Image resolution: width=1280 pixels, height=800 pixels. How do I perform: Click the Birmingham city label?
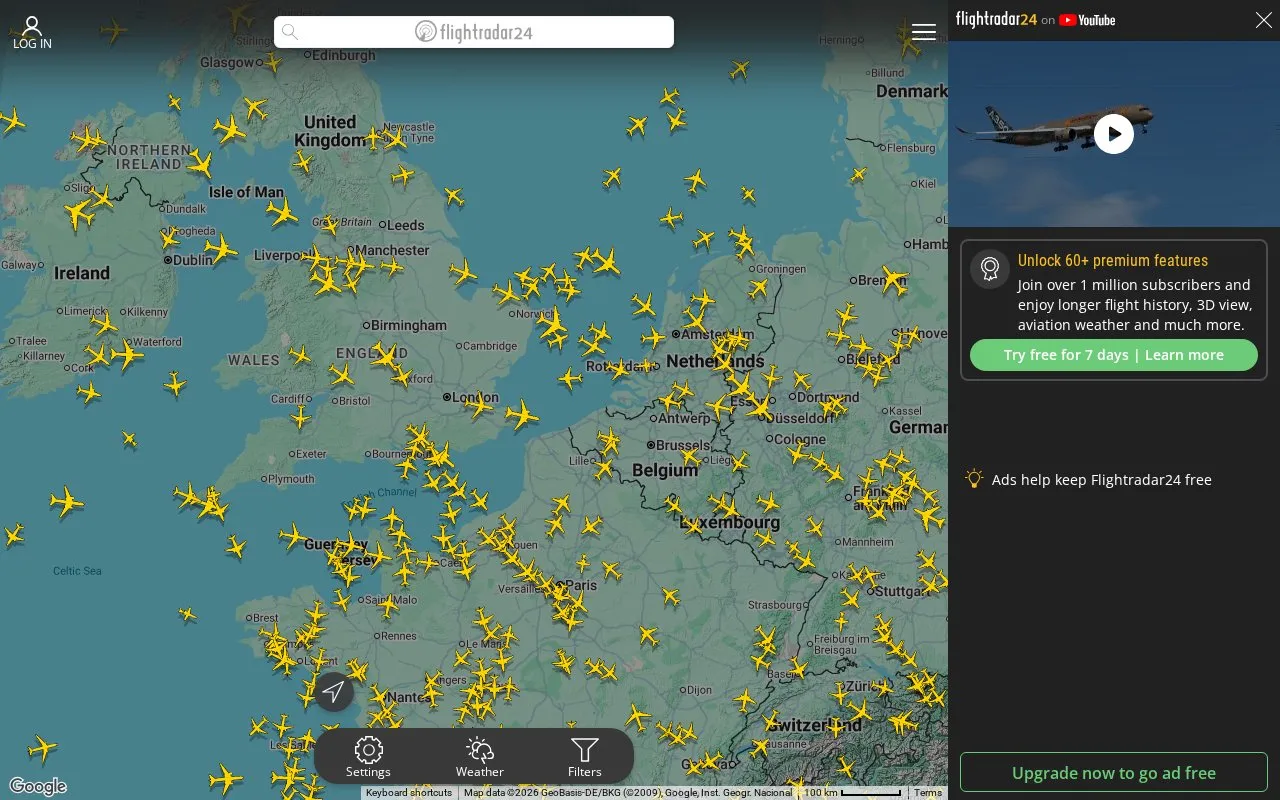point(408,325)
